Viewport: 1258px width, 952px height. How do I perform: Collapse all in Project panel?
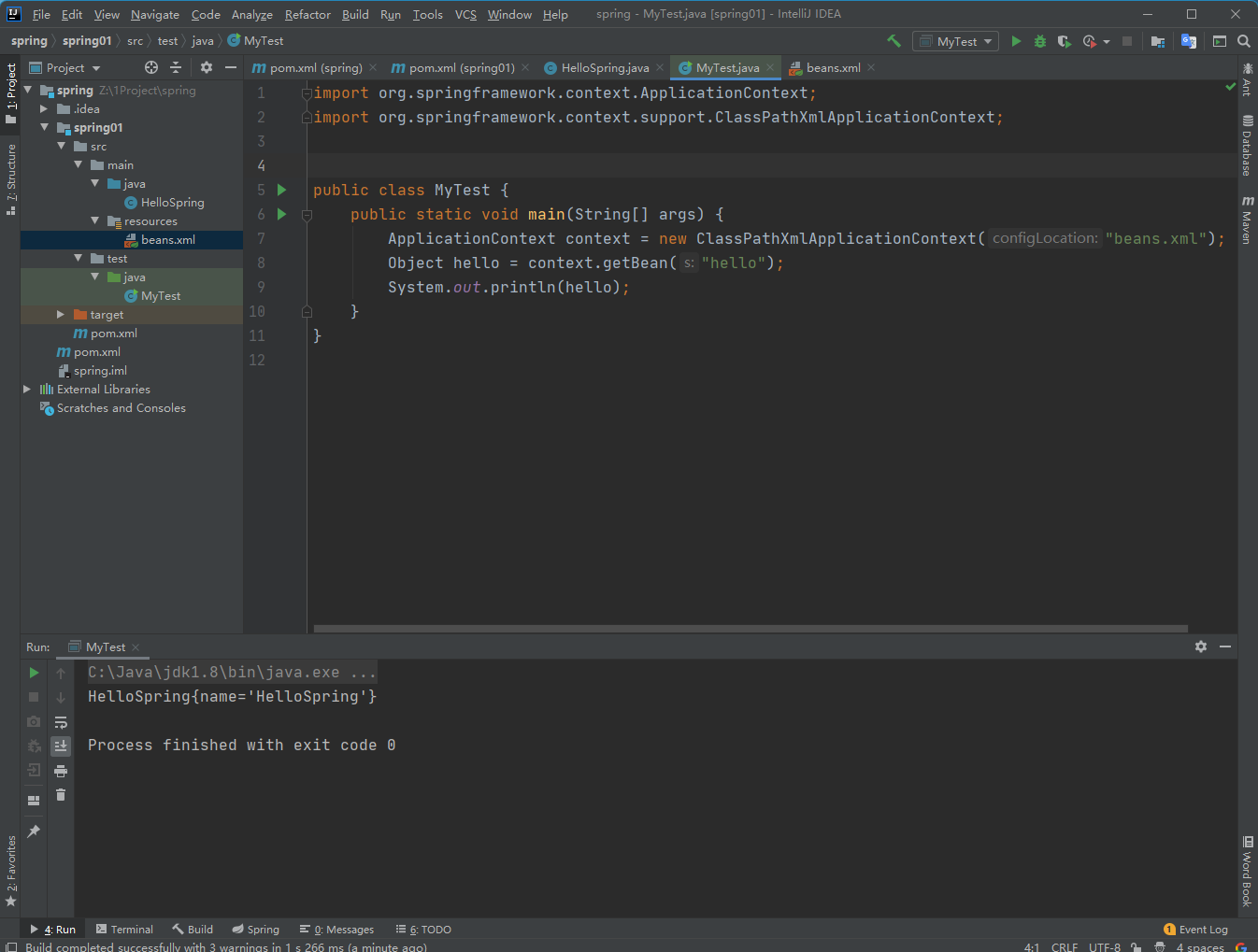tap(176, 67)
